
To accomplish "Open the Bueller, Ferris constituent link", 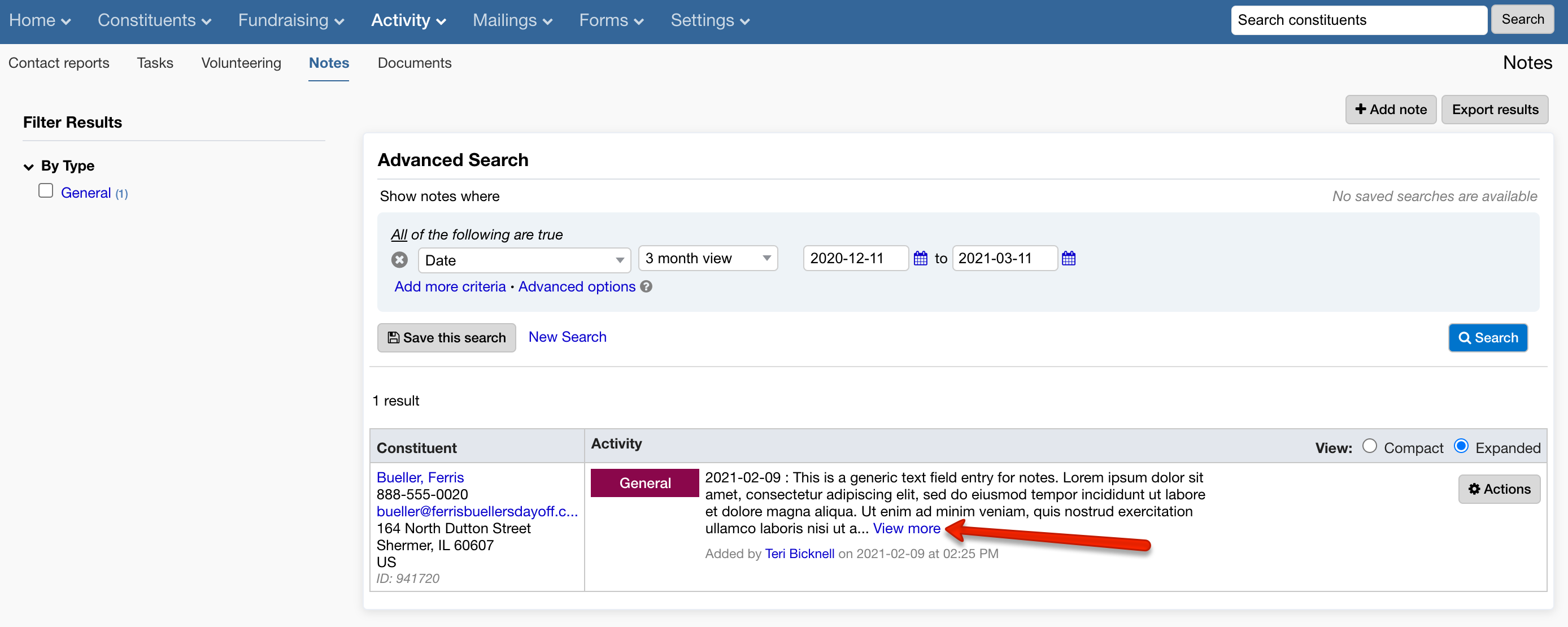I will point(420,477).
